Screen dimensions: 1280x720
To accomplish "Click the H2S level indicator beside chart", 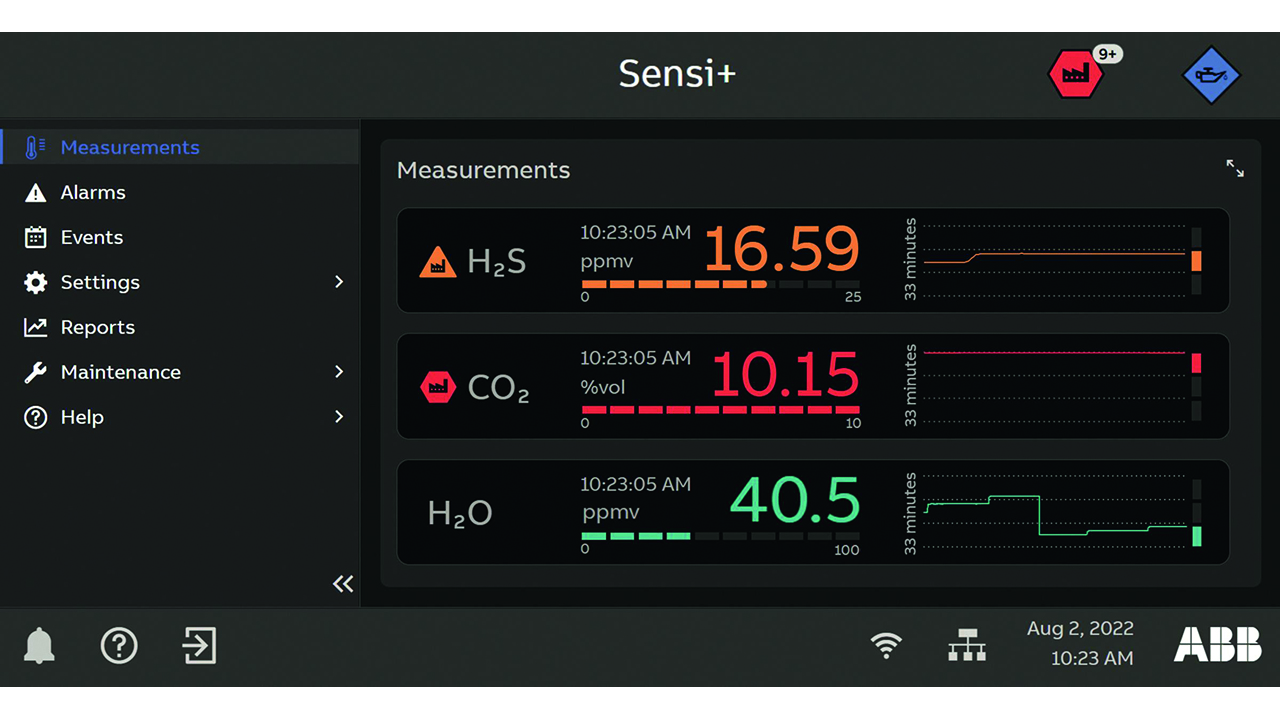I will tap(1196, 261).
